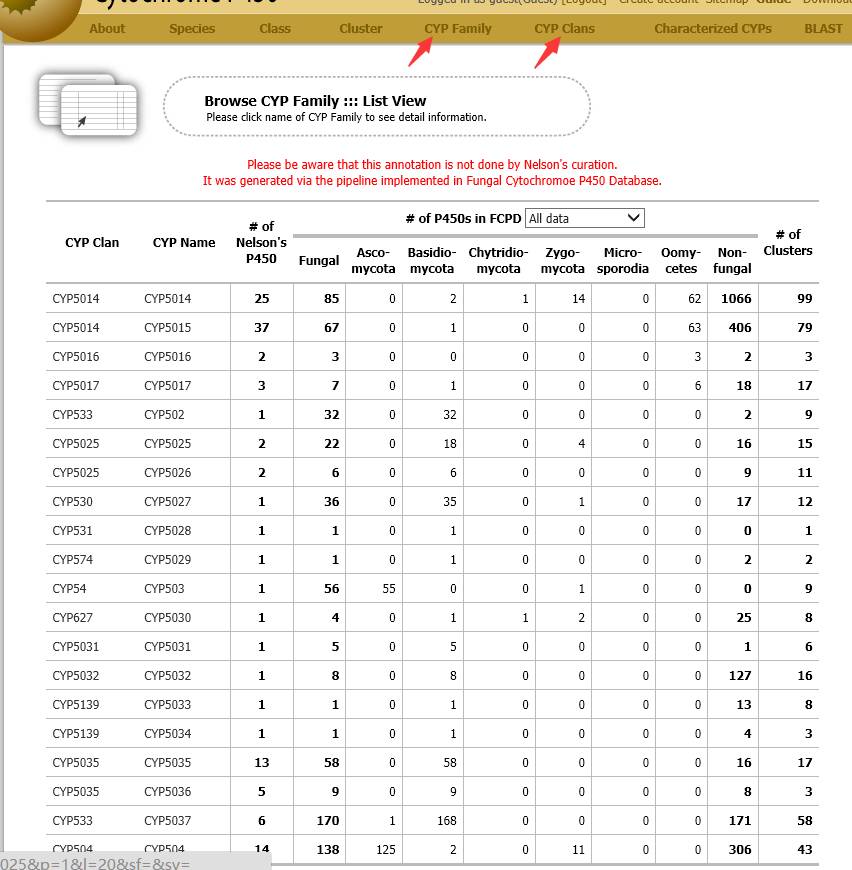
Task: Open the CYP5030 family link
Action: pos(168,618)
